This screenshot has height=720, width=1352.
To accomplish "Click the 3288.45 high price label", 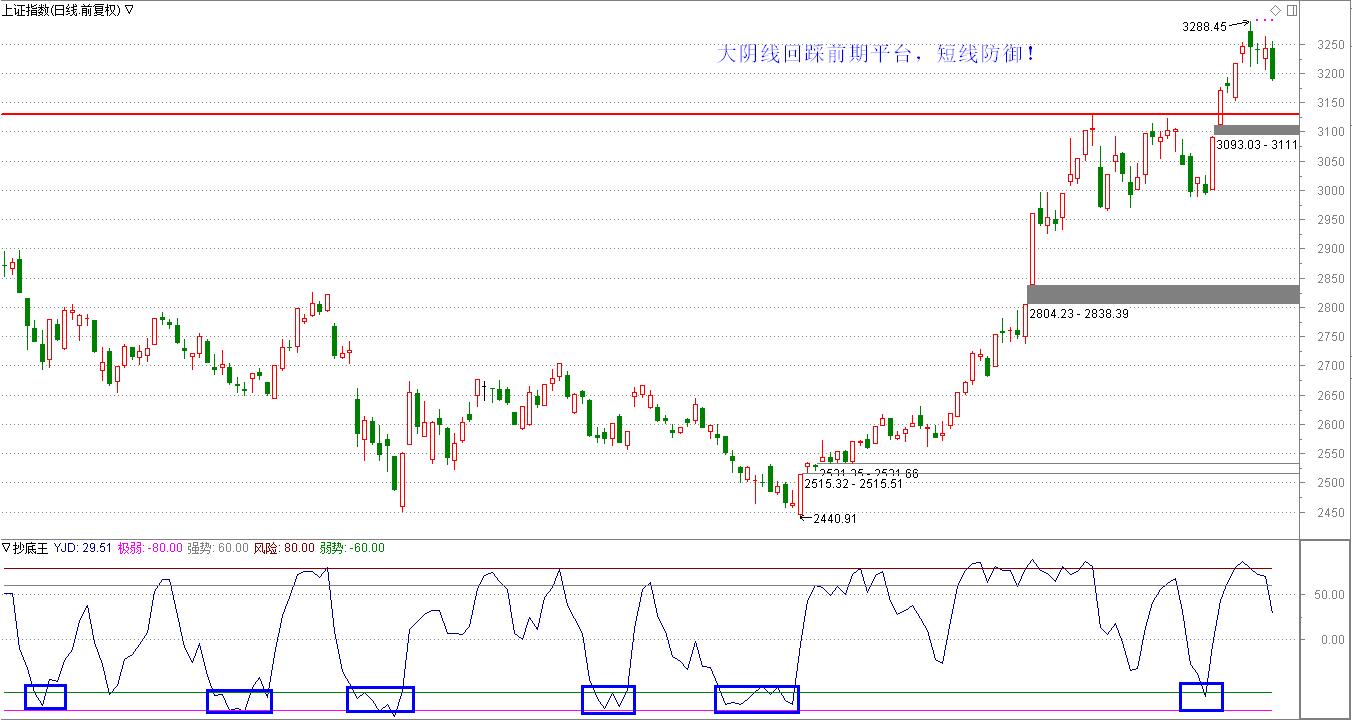I will click(x=1203, y=27).
